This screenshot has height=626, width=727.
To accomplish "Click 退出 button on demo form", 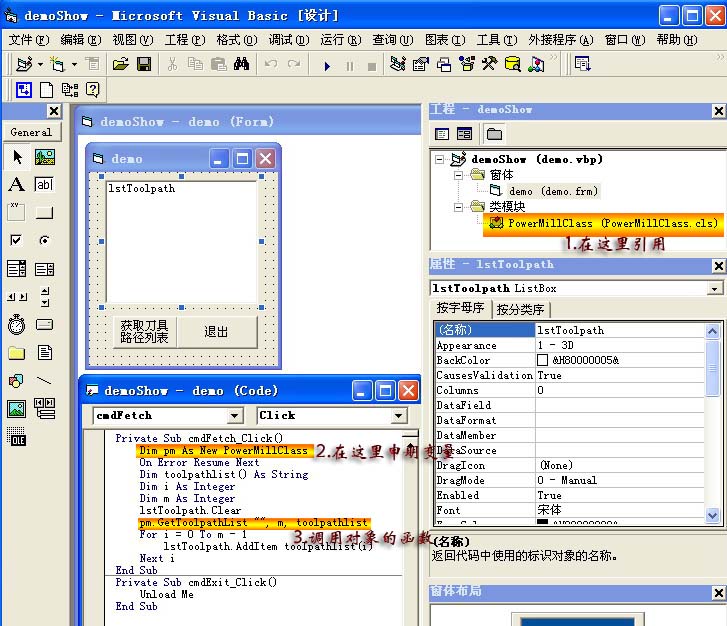I will [x=217, y=332].
